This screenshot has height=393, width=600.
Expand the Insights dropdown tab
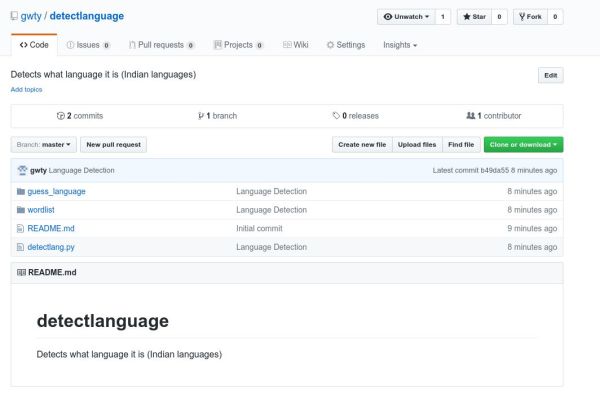[x=400, y=45]
